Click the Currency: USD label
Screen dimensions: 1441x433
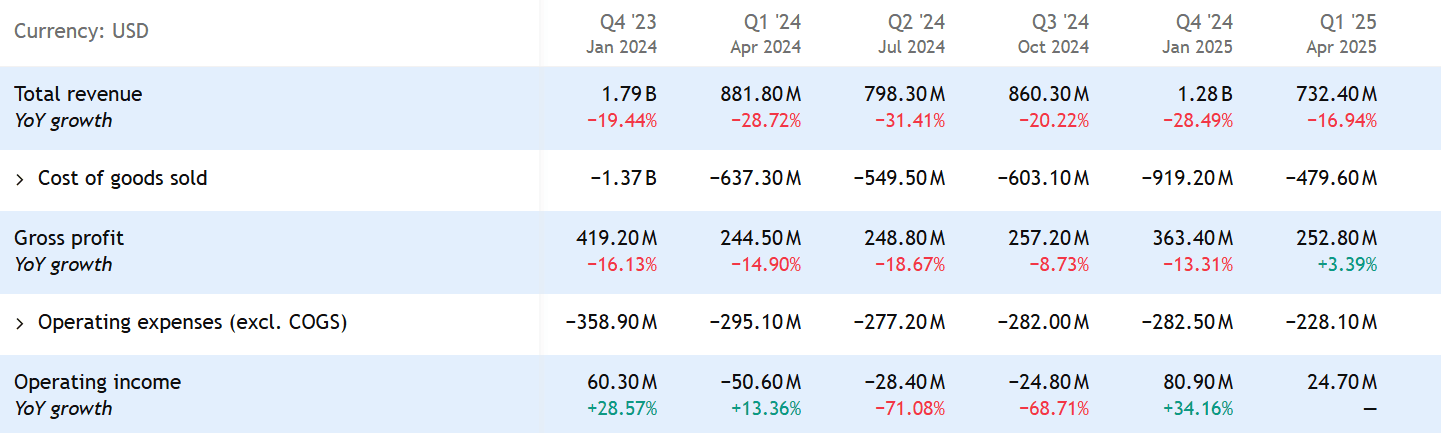[81, 31]
